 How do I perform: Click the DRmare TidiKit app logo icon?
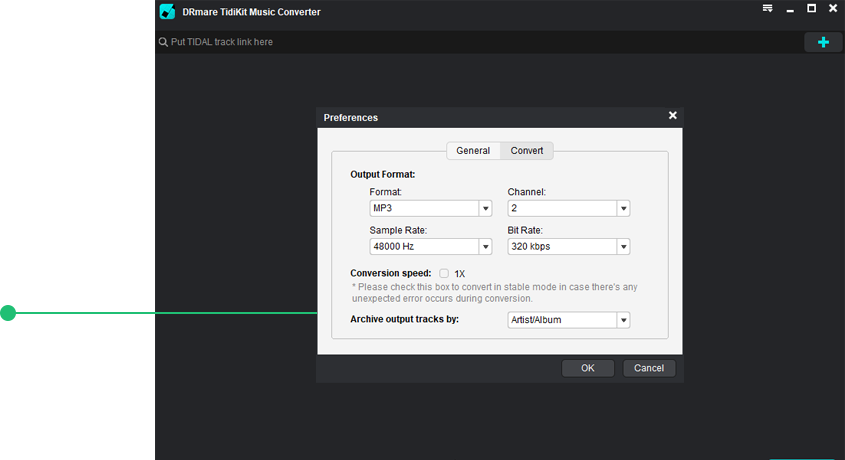168,11
